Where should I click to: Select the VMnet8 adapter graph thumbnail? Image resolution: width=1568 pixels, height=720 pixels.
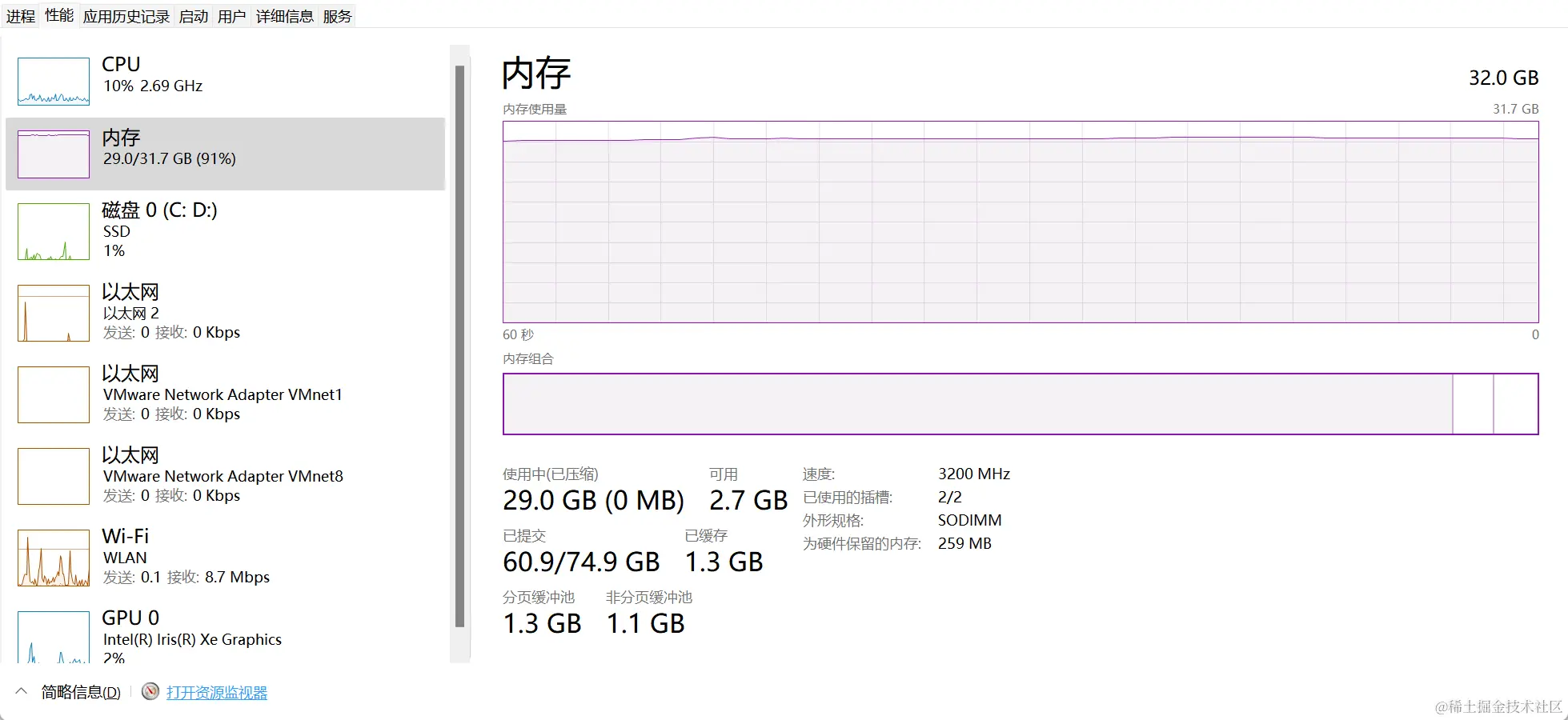54,477
